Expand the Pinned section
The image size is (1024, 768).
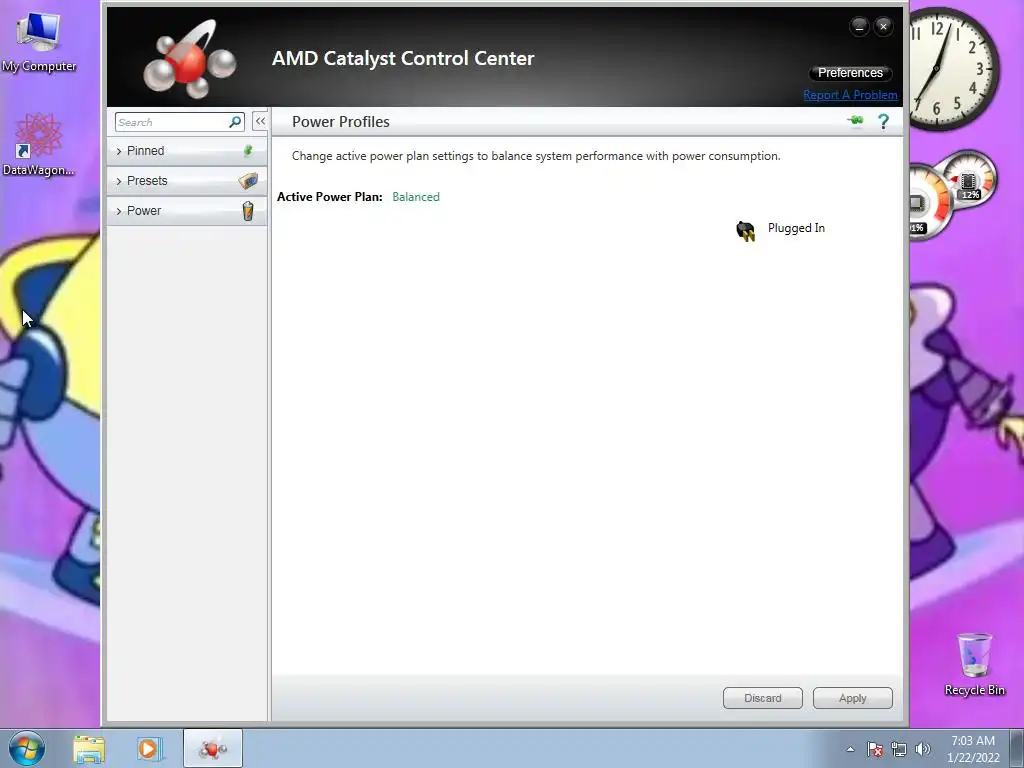pyautogui.click(x=187, y=151)
